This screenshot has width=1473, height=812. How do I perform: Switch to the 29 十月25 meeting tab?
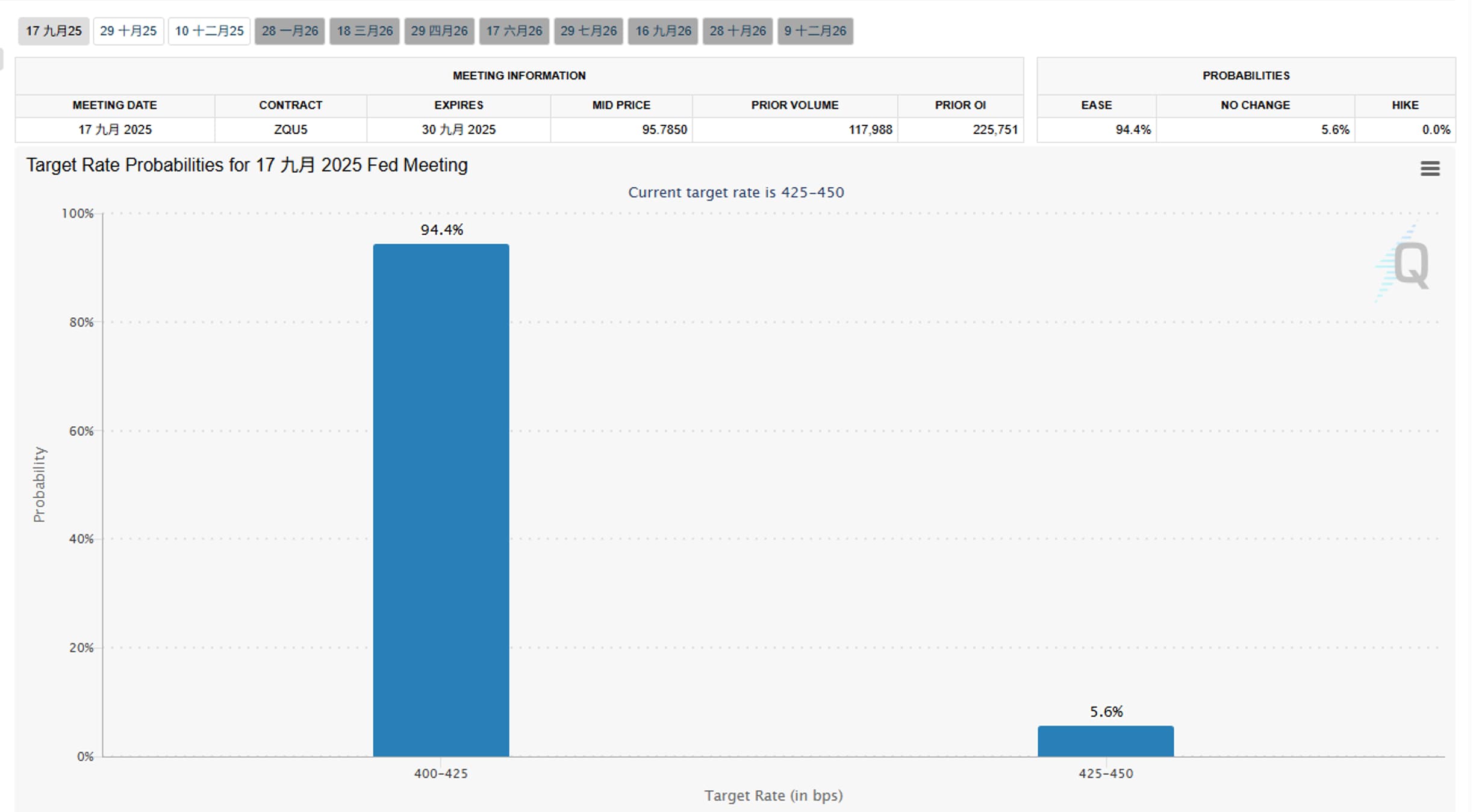pyautogui.click(x=128, y=31)
